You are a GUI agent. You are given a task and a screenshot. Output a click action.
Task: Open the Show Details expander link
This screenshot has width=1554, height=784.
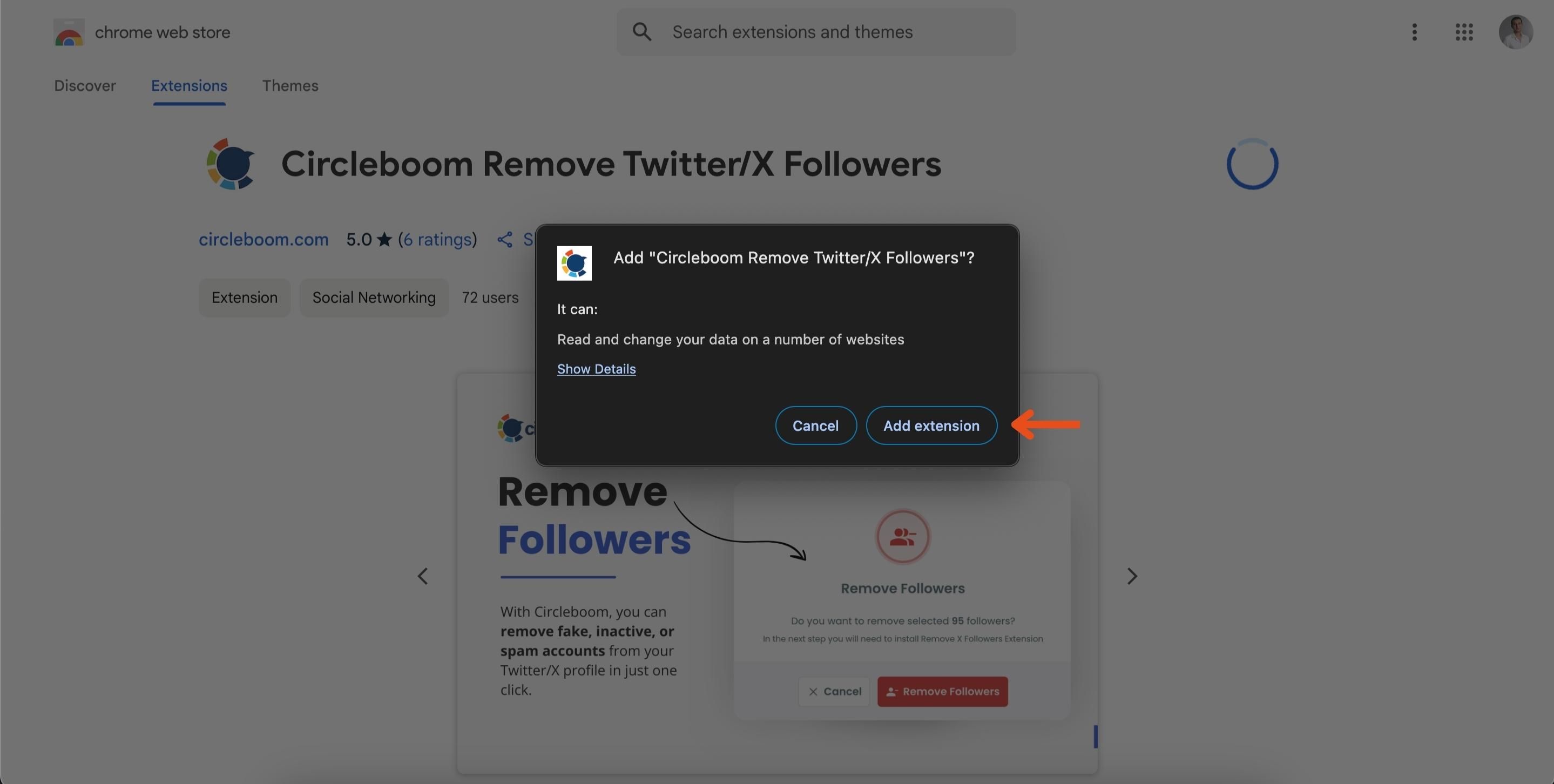597,369
